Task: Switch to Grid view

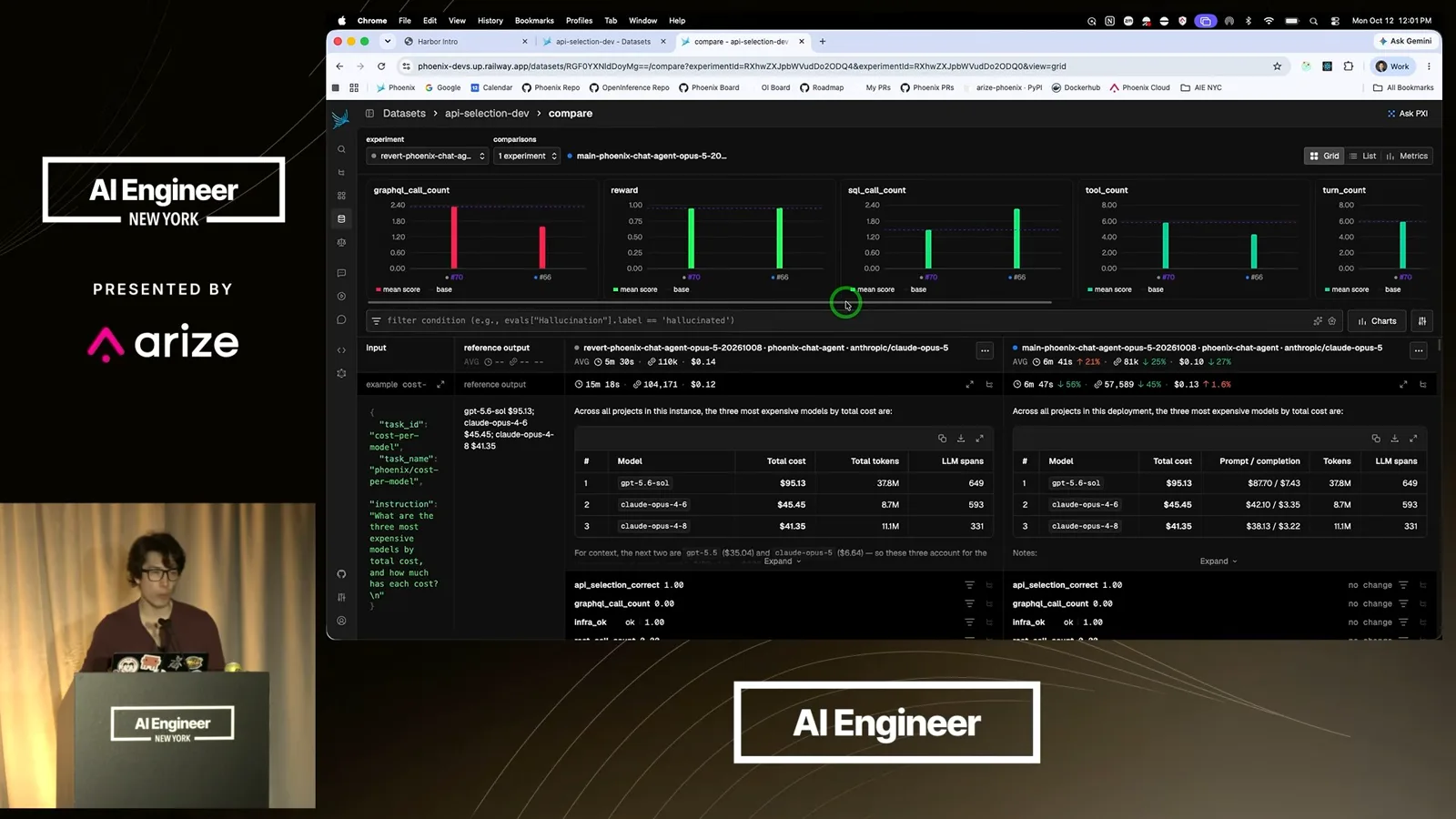Action: tap(1324, 156)
